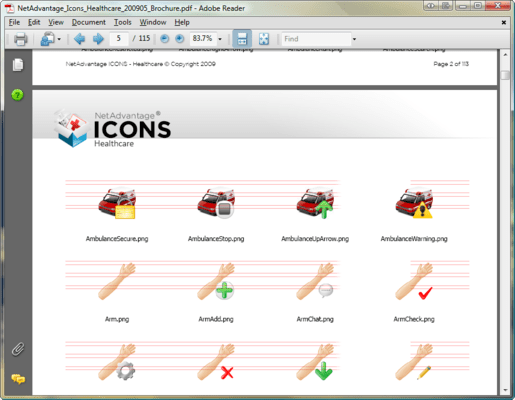Click the AmbulanceSecure lock icon image
Screen dimensions: 515x400
(117, 203)
